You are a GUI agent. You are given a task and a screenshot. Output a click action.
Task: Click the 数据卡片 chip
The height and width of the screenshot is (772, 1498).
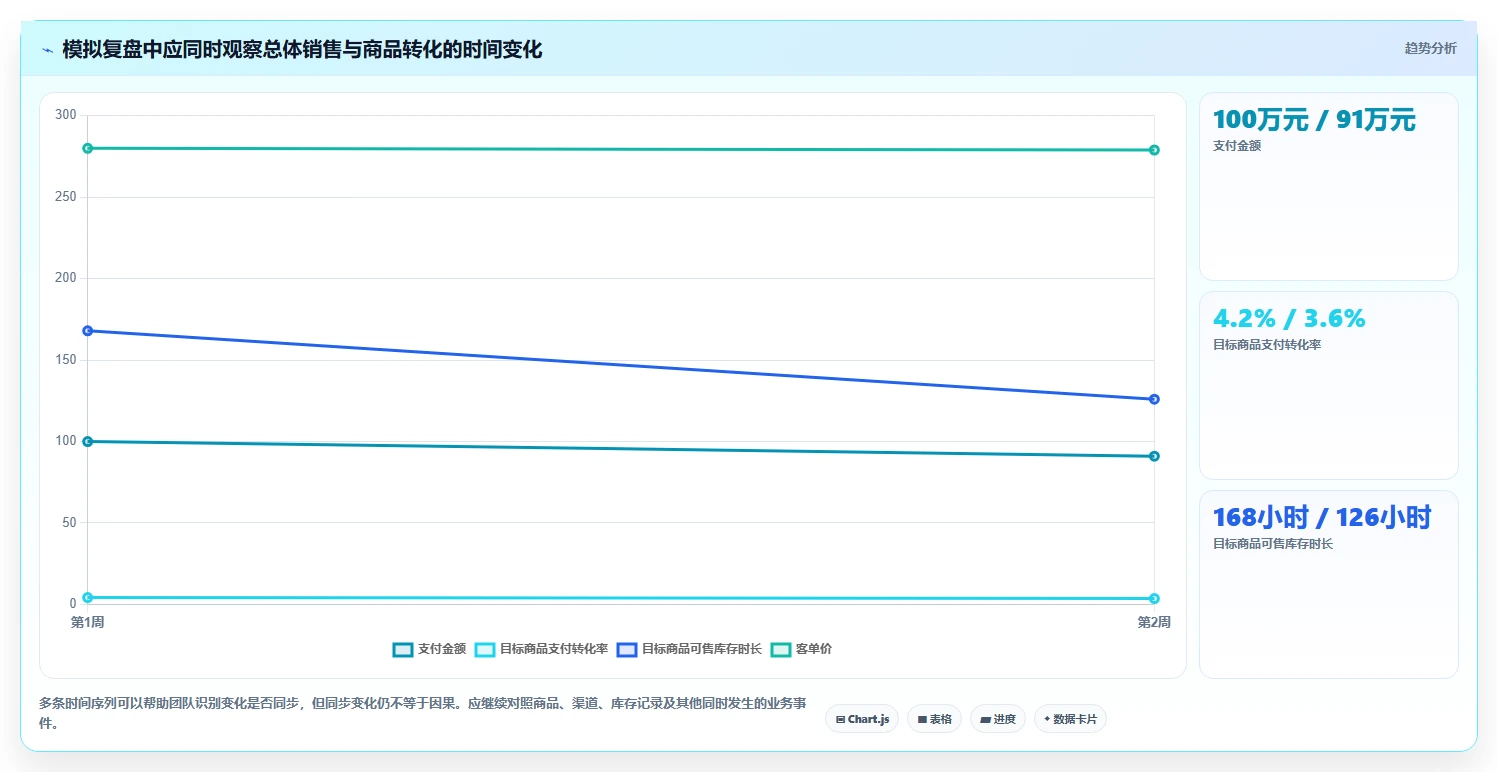point(1070,719)
